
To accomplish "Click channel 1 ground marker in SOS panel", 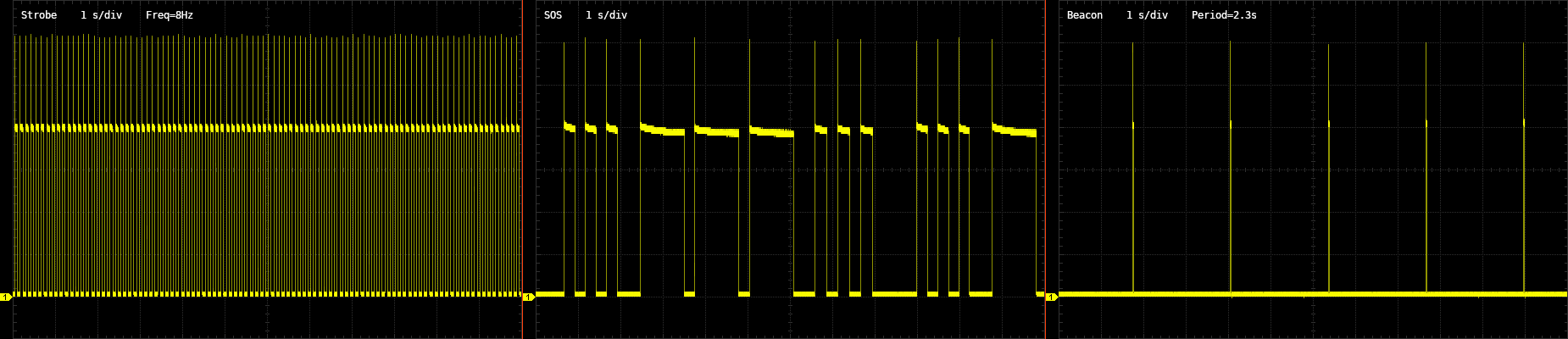I will click(x=528, y=297).
